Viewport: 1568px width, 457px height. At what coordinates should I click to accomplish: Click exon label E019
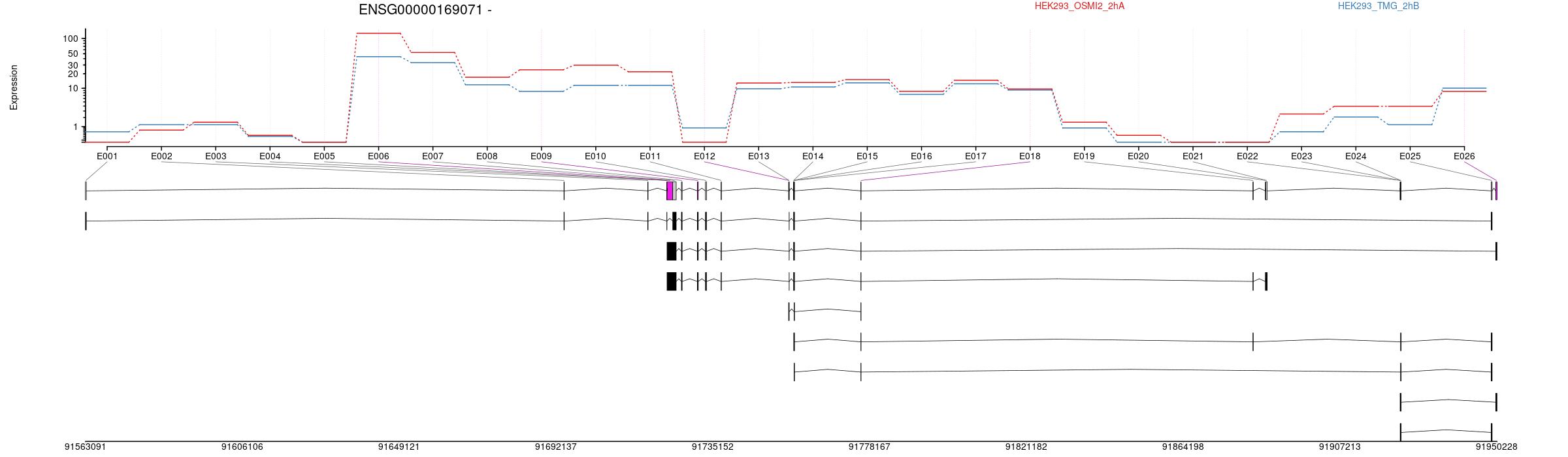pos(1084,156)
